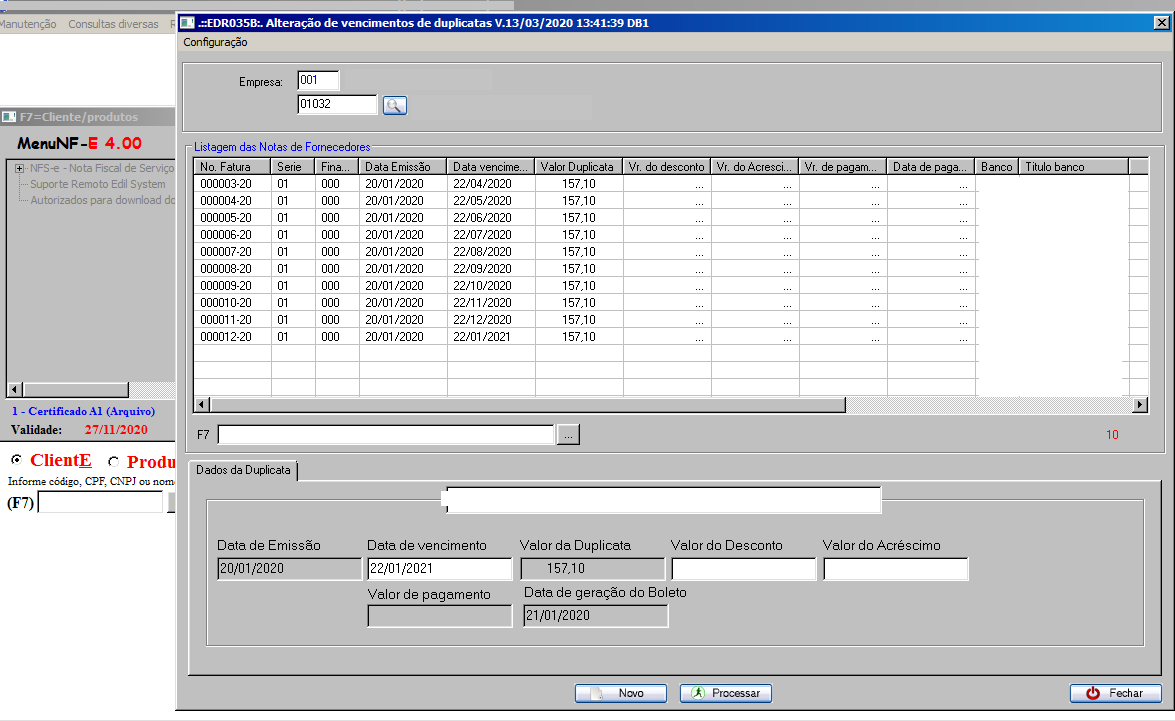
Task: Click the Processar button
Action: (726, 693)
